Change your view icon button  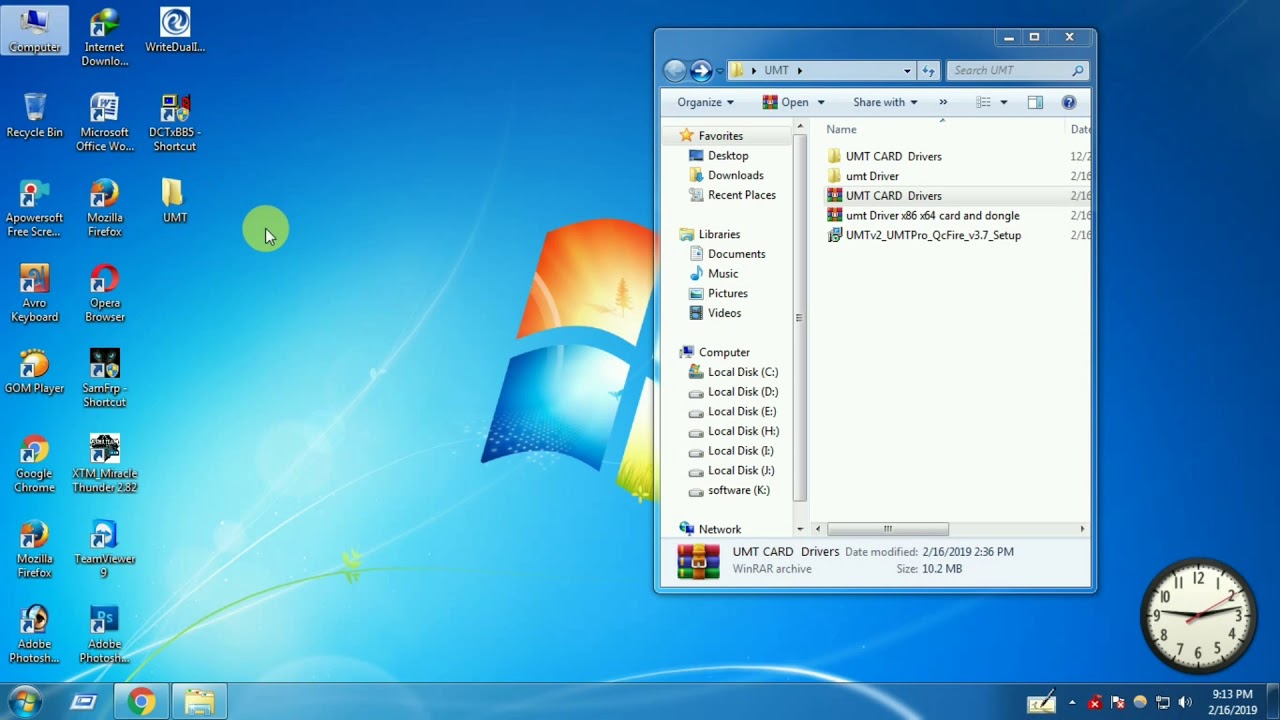[x=984, y=102]
